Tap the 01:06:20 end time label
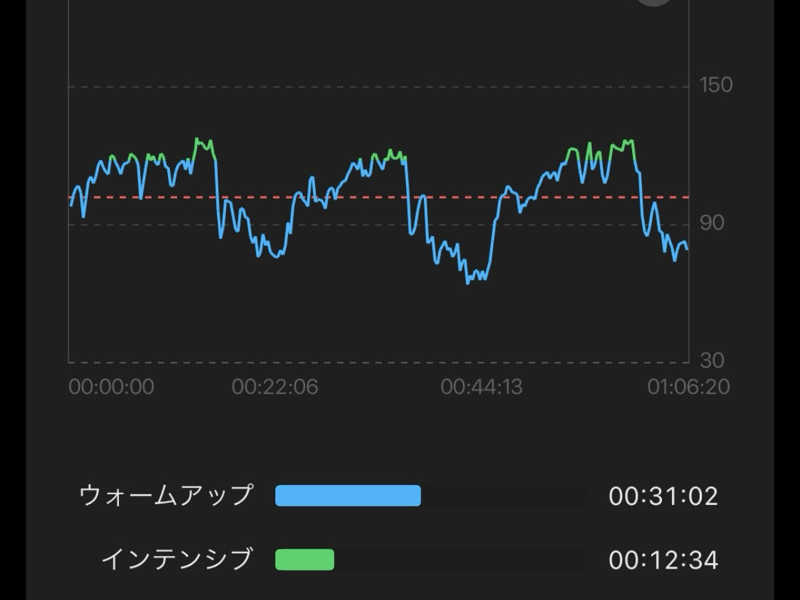800x600 pixels. (x=687, y=387)
